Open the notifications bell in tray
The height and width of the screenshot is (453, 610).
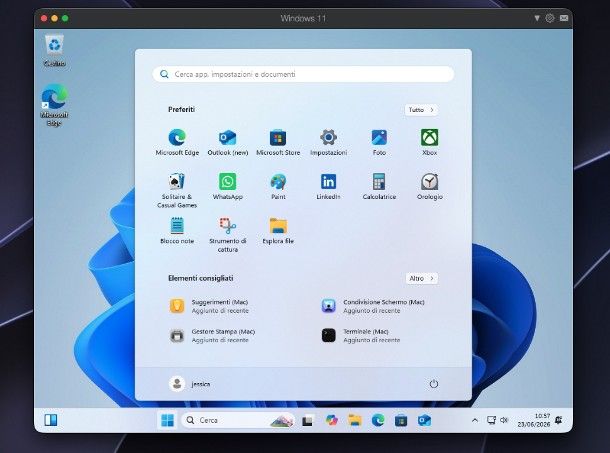click(559, 420)
